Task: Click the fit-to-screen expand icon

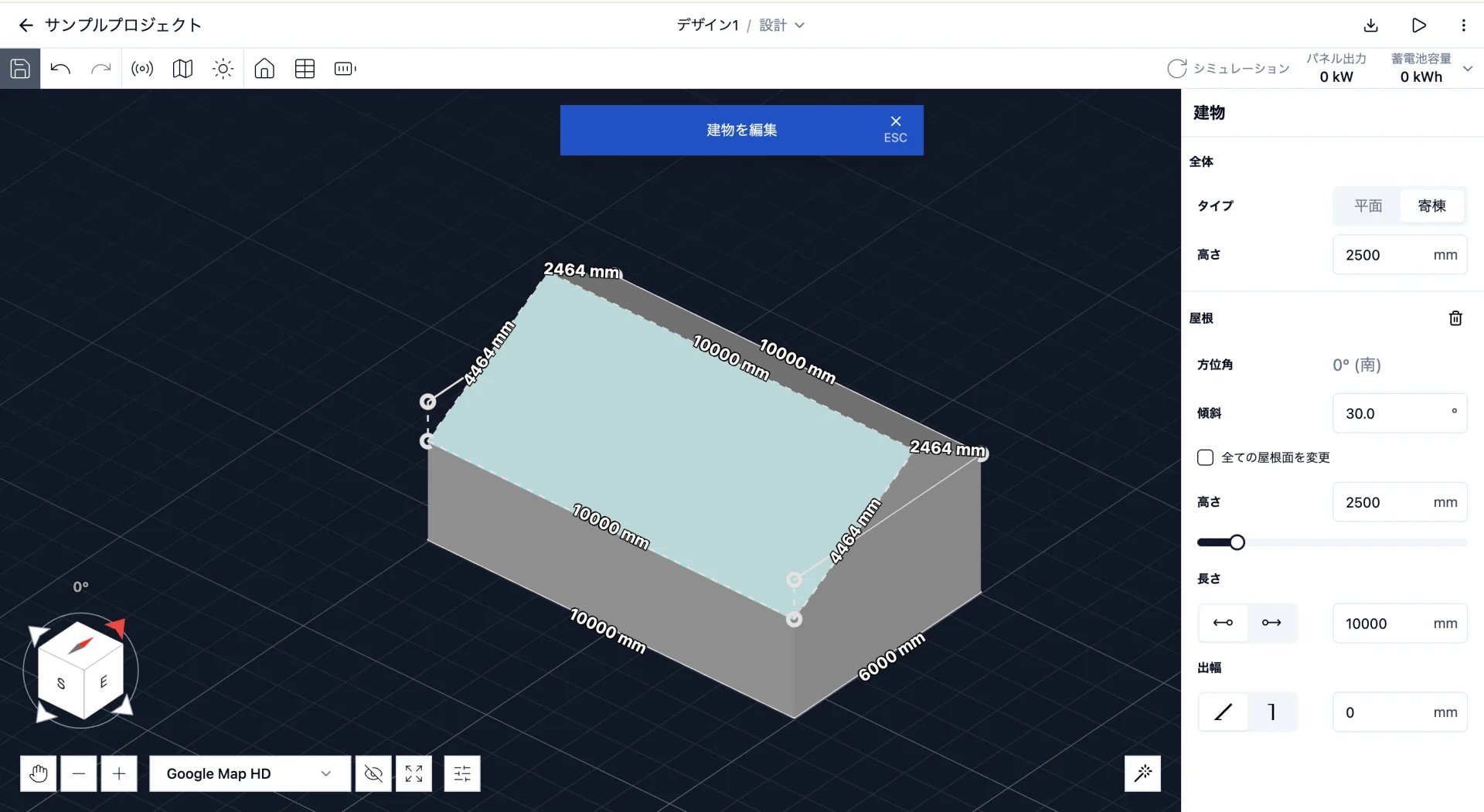Action: pyautogui.click(x=414, y=773)
